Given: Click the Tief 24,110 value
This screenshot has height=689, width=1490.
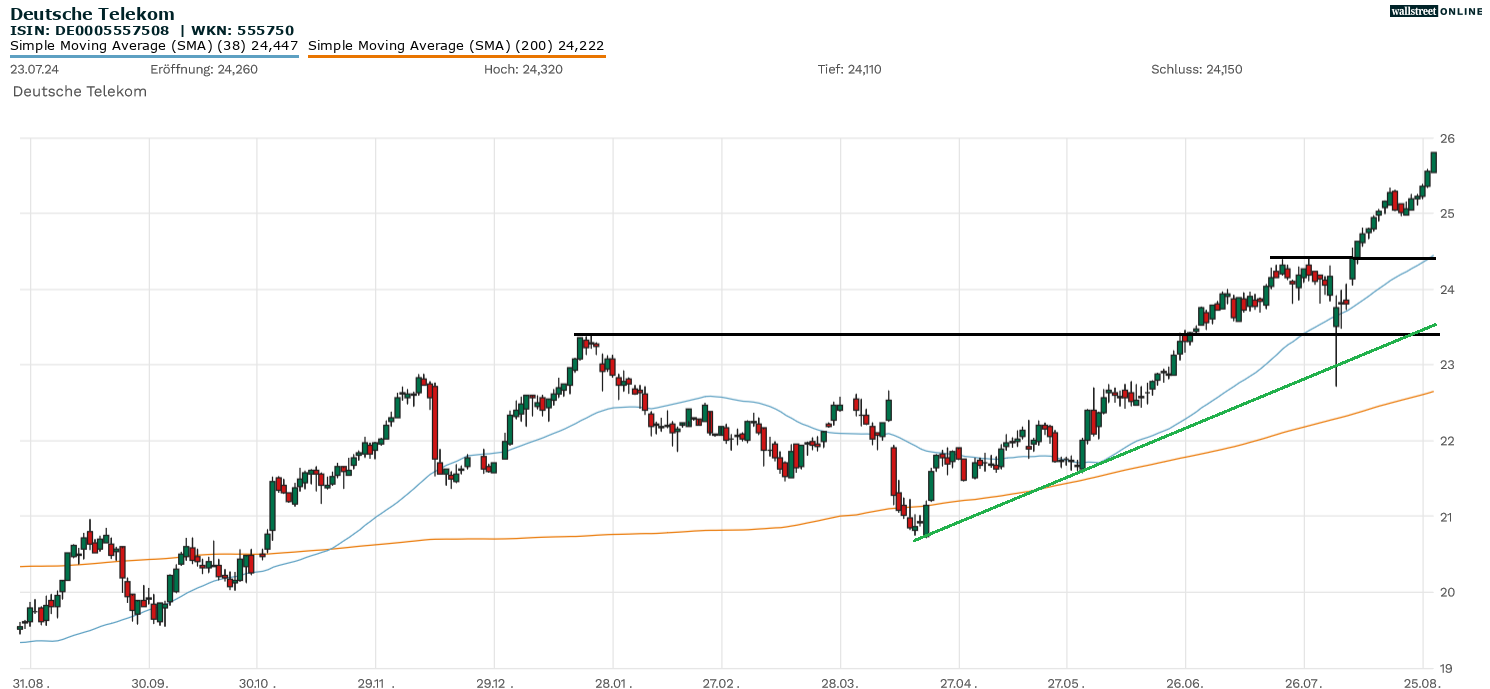Looking at the screenshot, I should pyautogui.click(x=849, y=69).
